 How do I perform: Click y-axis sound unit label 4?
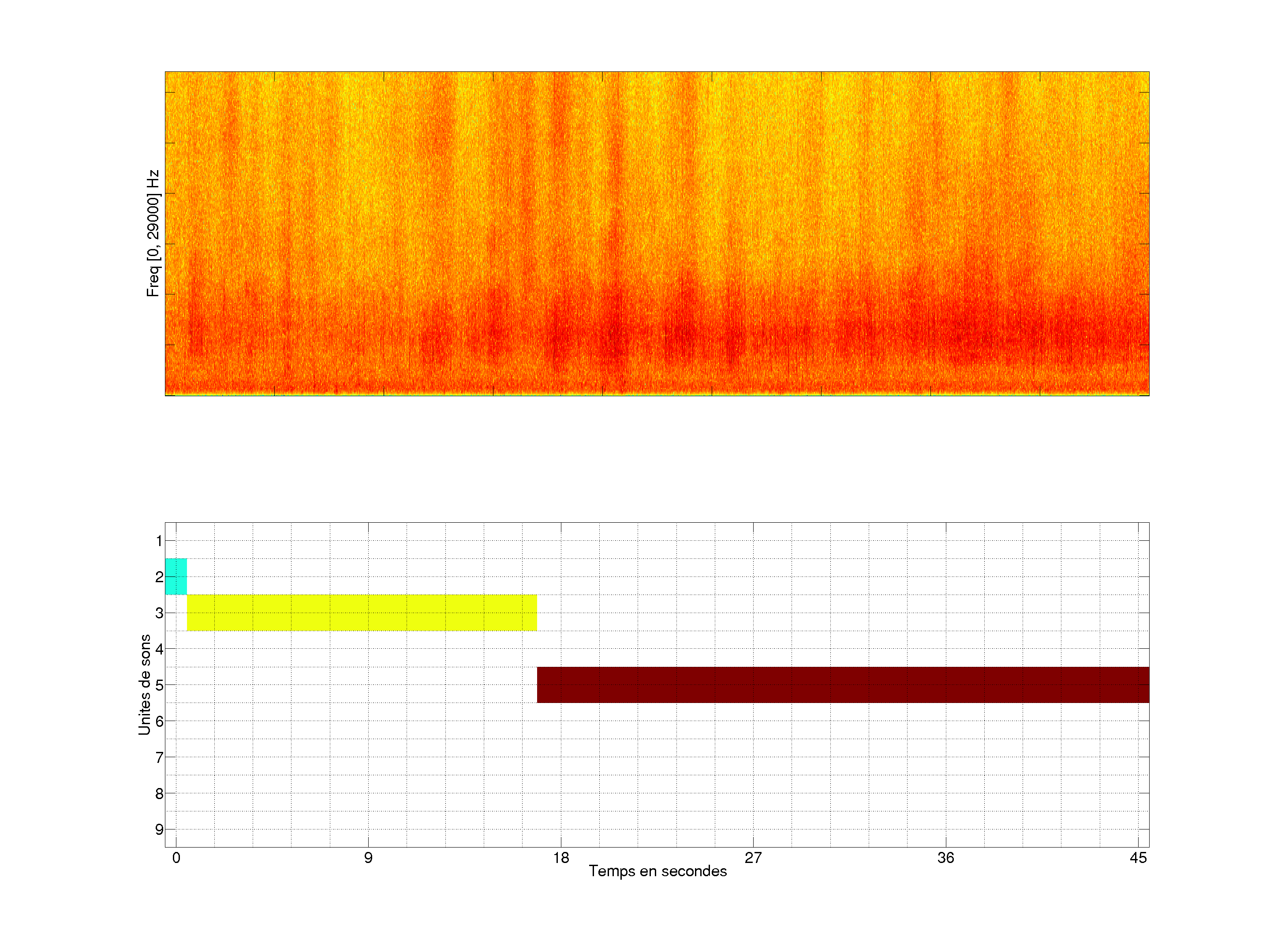(159, 649)
